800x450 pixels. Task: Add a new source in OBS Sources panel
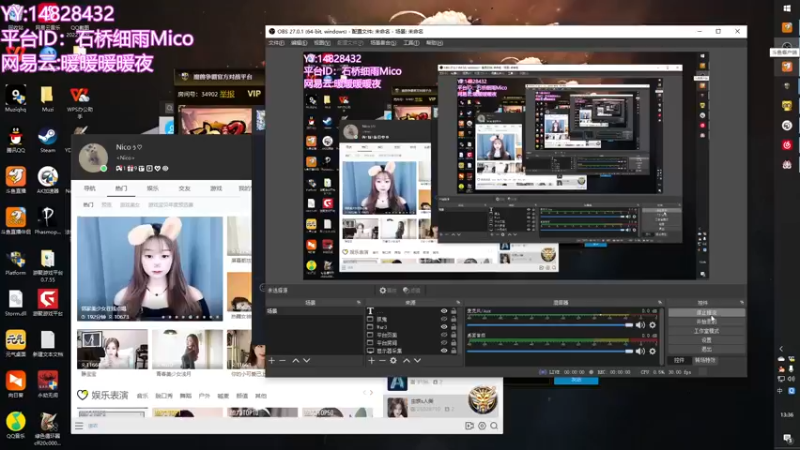coord(371,360)
